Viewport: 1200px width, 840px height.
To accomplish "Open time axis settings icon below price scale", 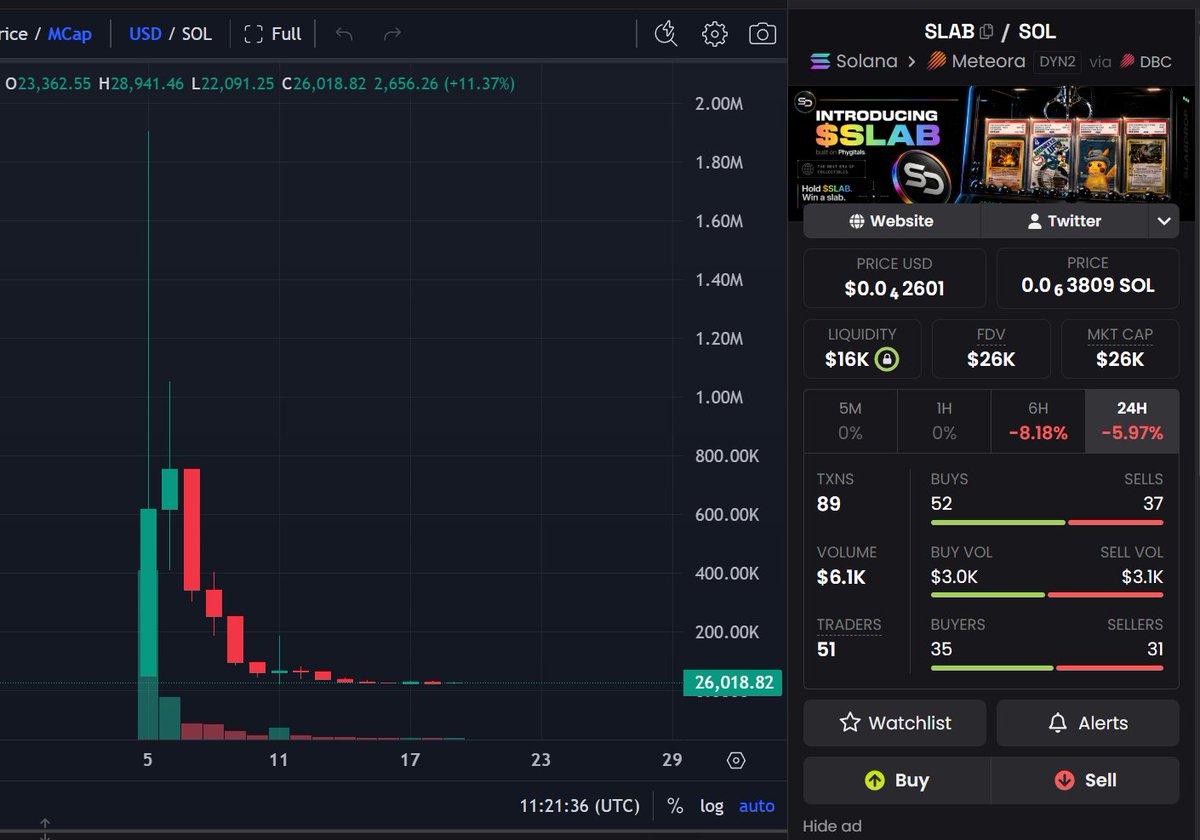I will 737,760.
